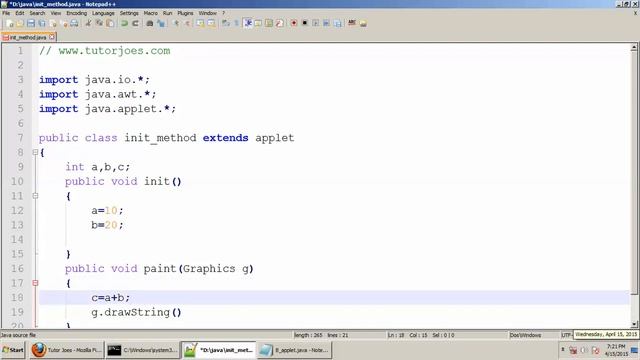Viewport: 640px width, 360px height.
Task: Click on 'import java.applet.*;' line
Action: [107, 109]
